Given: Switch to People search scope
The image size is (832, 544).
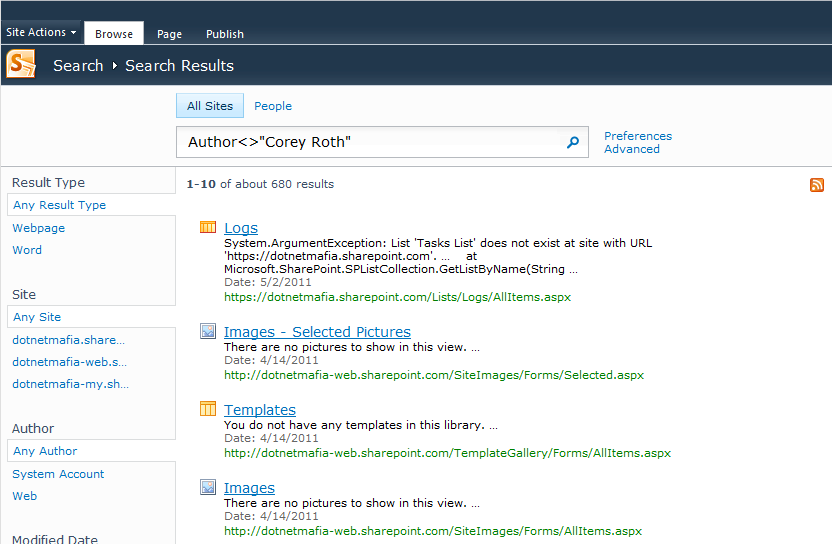Looking at the screenshot, I should (x=273, y=106).
